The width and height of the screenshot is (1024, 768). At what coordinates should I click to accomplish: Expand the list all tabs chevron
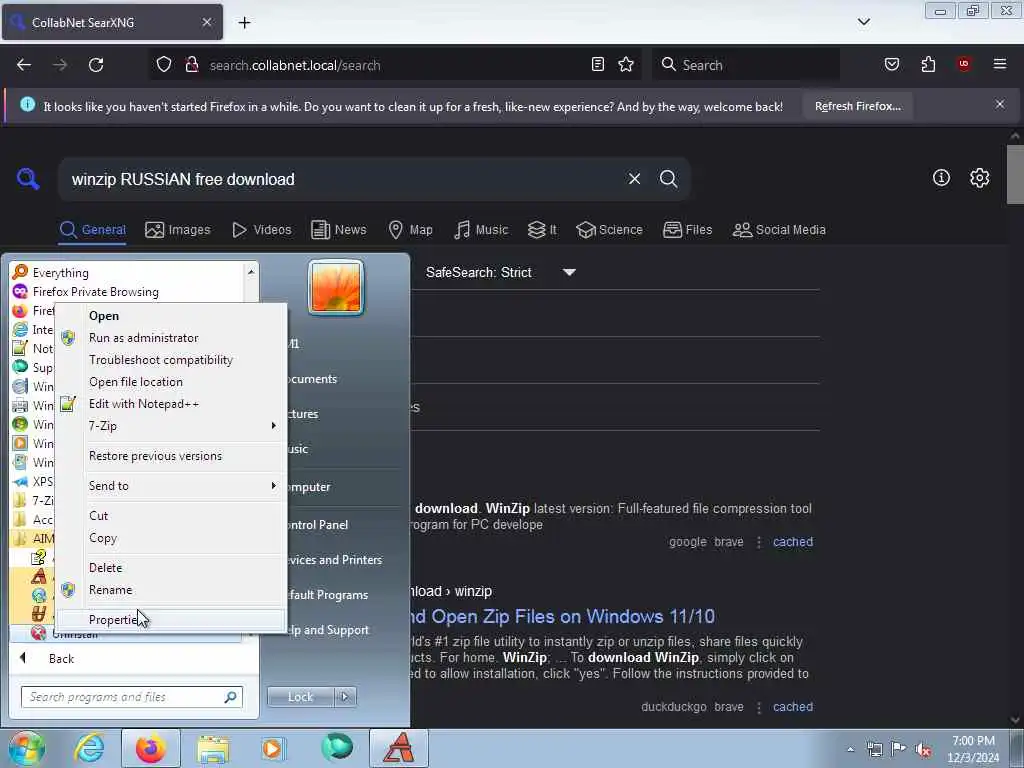(x=863, y=22)
